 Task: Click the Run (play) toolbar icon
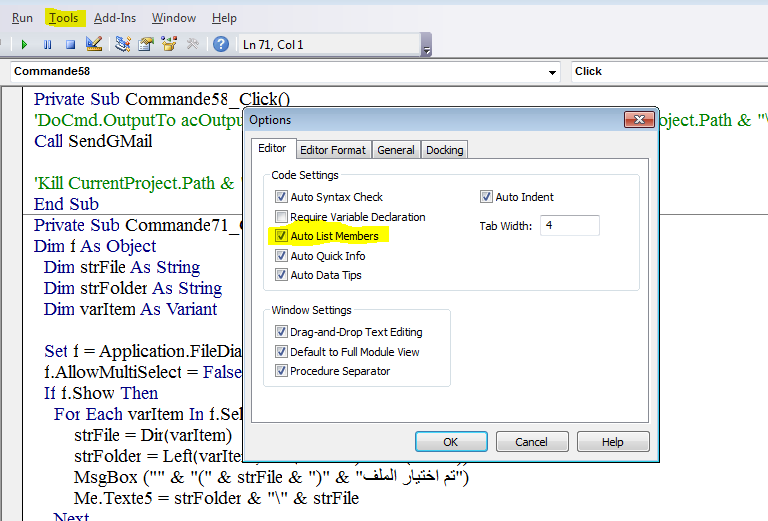[24, 44]
